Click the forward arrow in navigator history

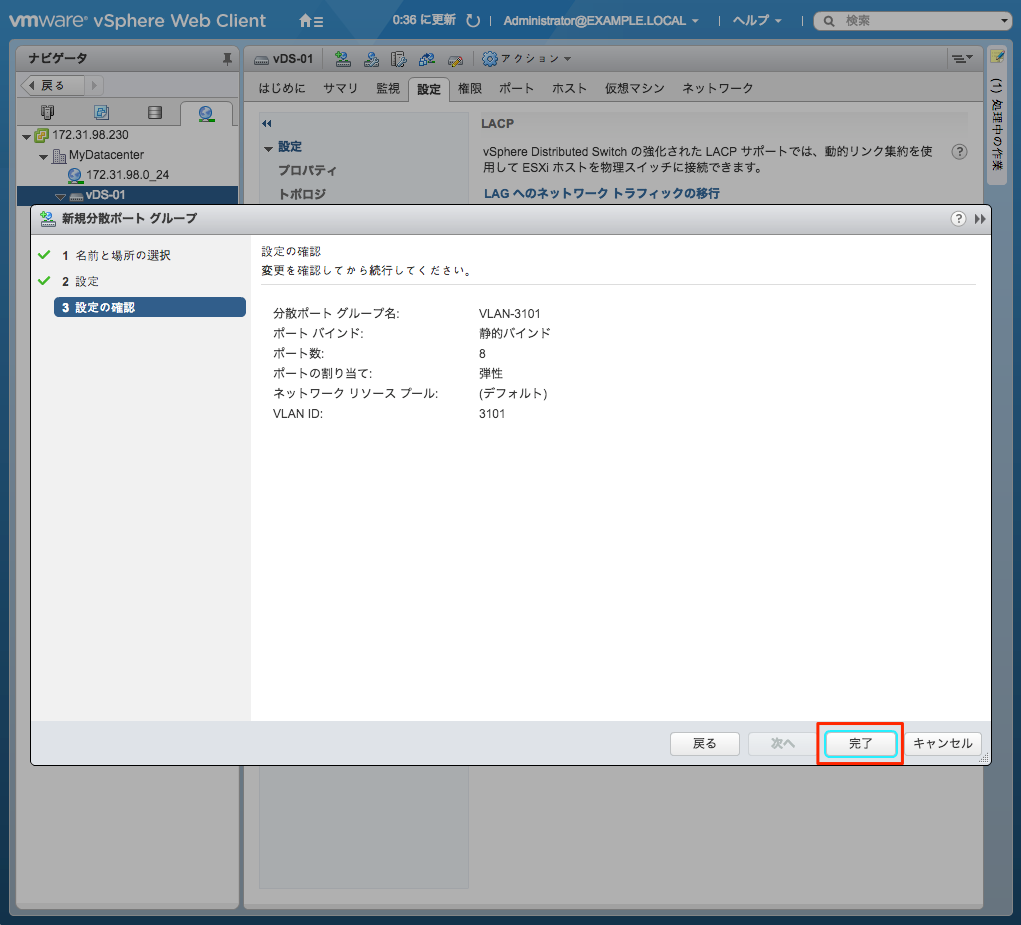point(94,85)
